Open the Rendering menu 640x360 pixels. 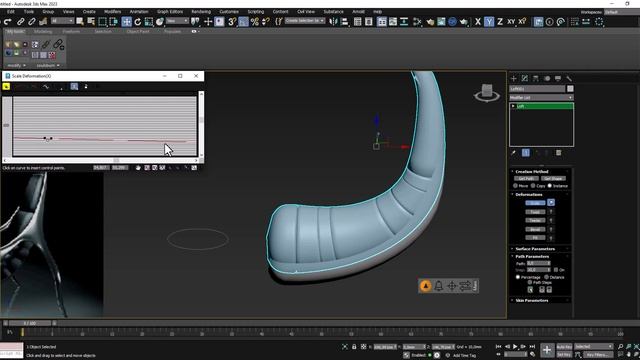pos(201,12)
